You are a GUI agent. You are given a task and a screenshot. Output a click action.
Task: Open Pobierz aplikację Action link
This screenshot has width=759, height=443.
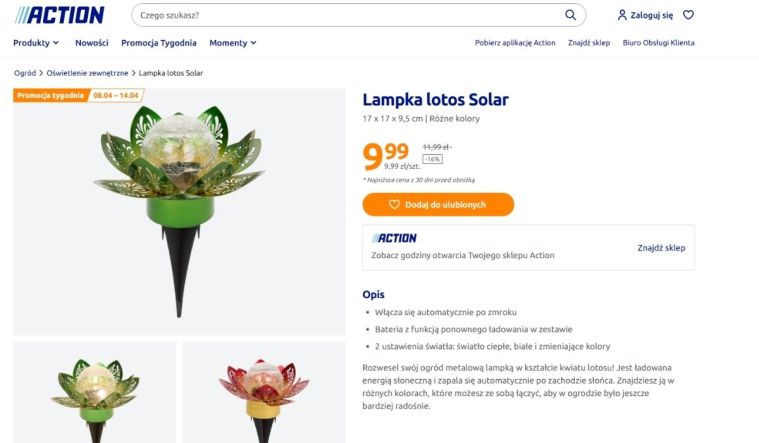(x=515, y=43)
